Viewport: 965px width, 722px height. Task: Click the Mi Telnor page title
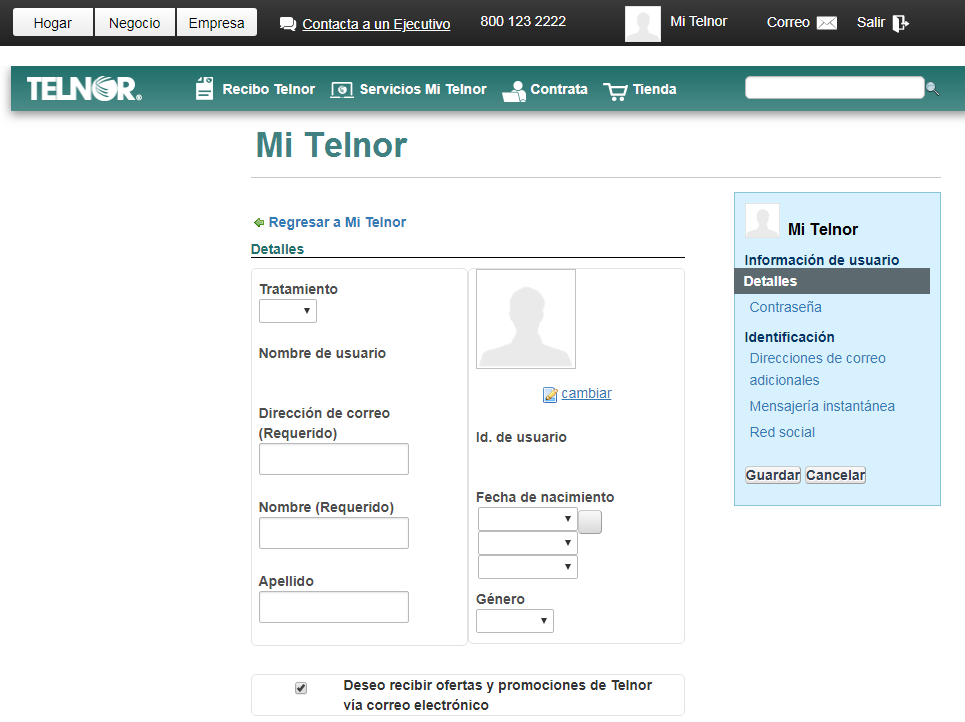332,145
